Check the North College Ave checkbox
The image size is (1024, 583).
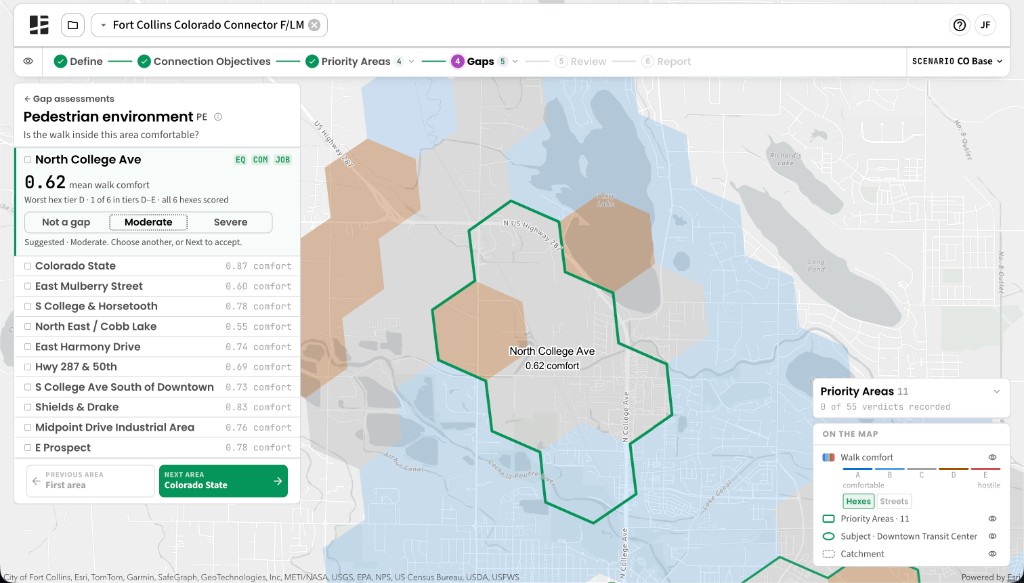tap(27, 159)
